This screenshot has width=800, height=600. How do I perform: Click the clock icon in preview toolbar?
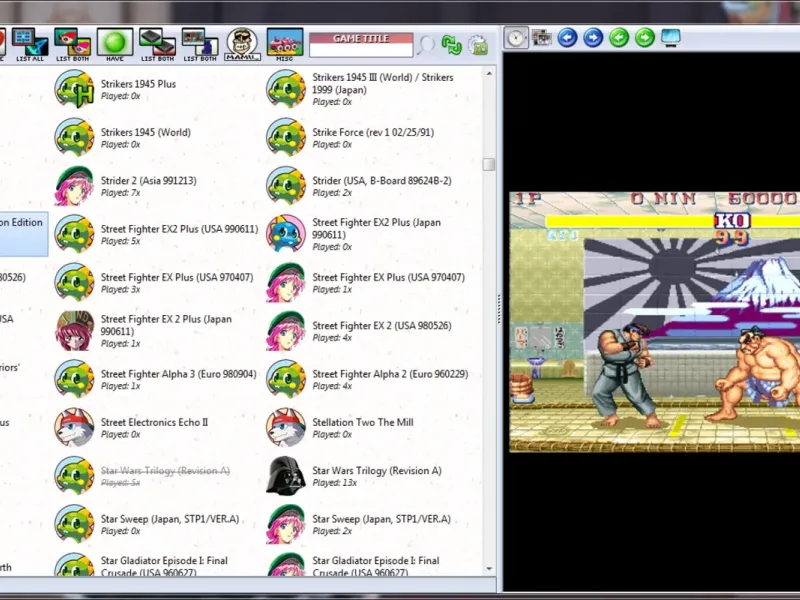pos(516,38)
